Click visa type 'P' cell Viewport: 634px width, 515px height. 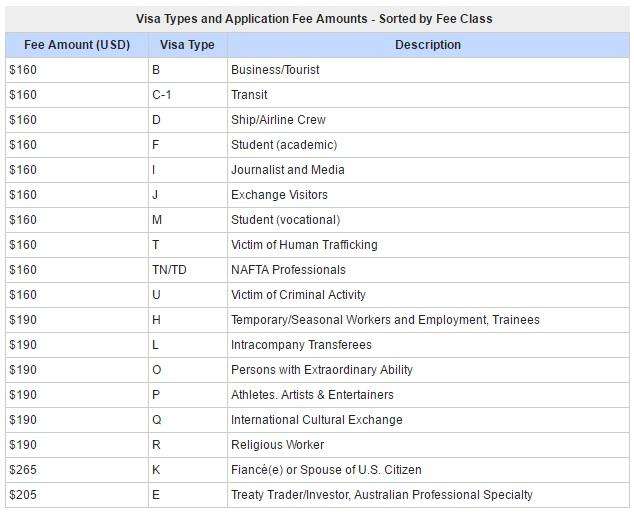[x=188, y=395]
